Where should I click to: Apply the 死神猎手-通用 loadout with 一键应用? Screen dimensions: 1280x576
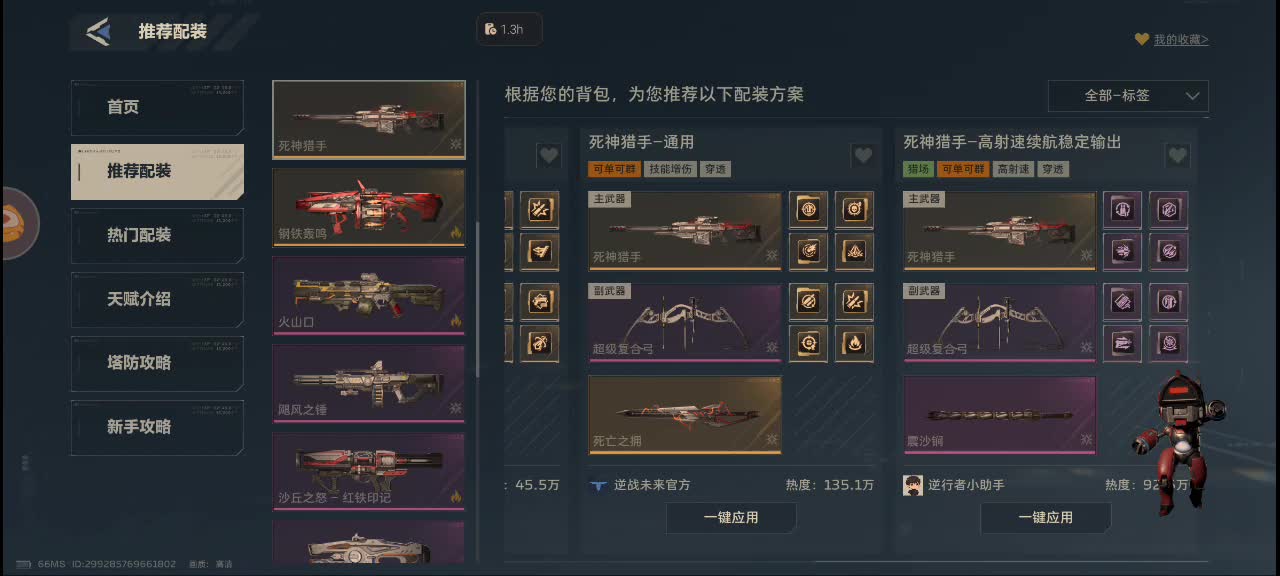(731, 517)
